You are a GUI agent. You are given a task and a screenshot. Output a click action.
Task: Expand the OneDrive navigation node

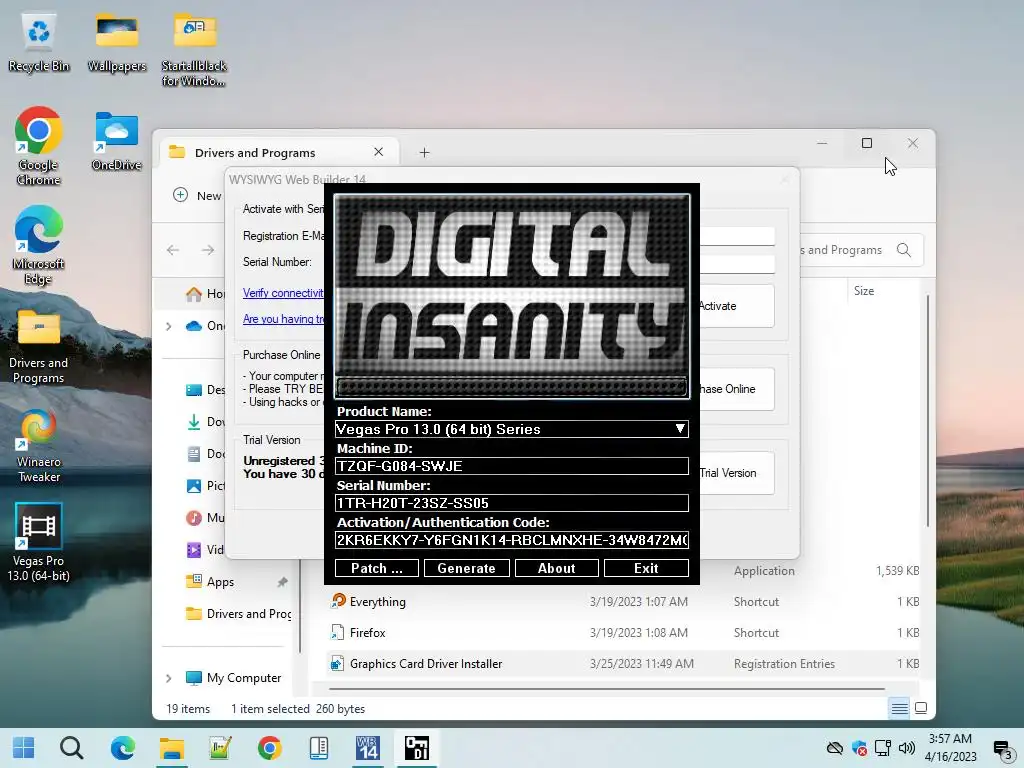click(x=168, y=326)
